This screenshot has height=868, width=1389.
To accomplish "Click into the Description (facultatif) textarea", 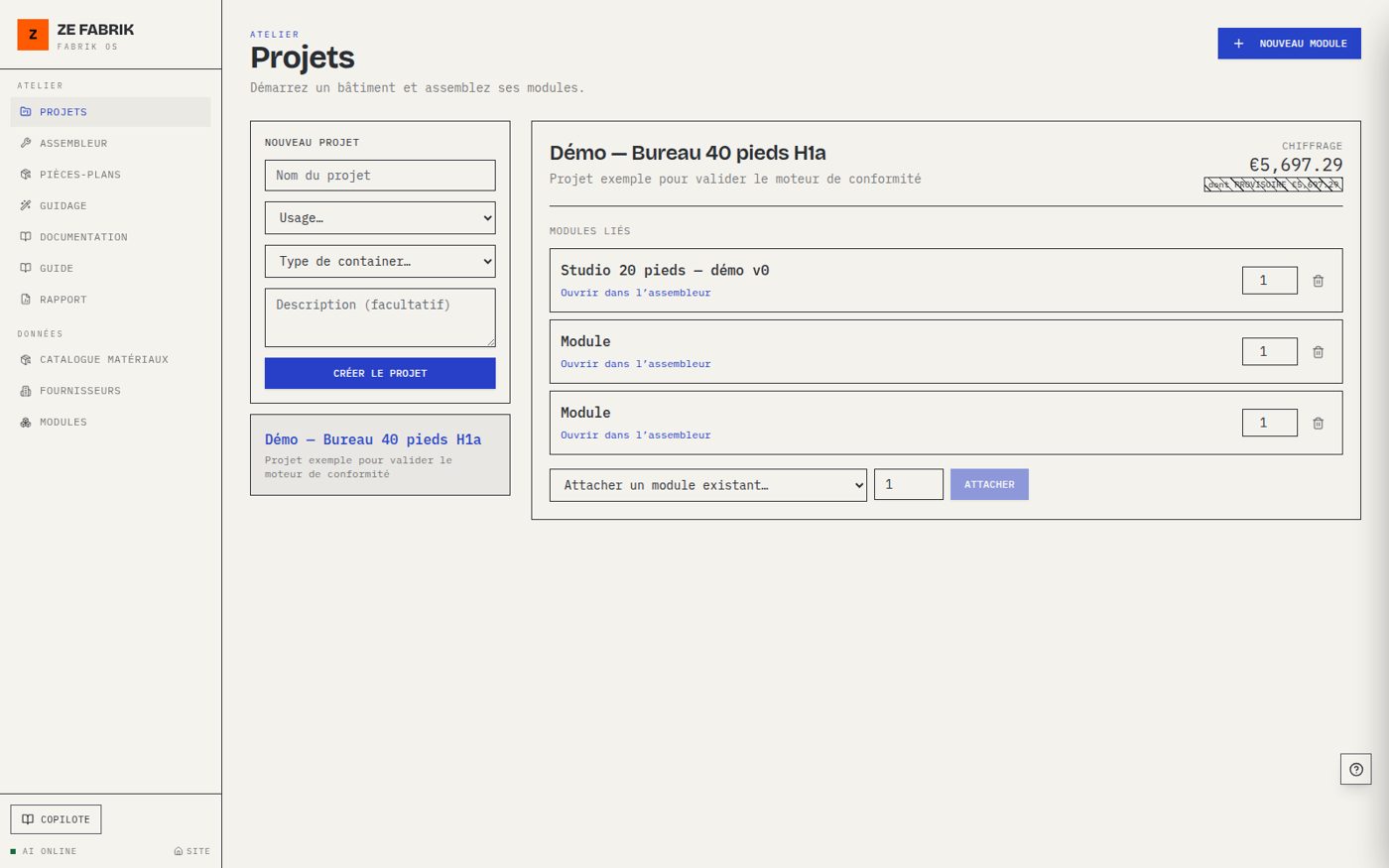I will coord(380,317).
